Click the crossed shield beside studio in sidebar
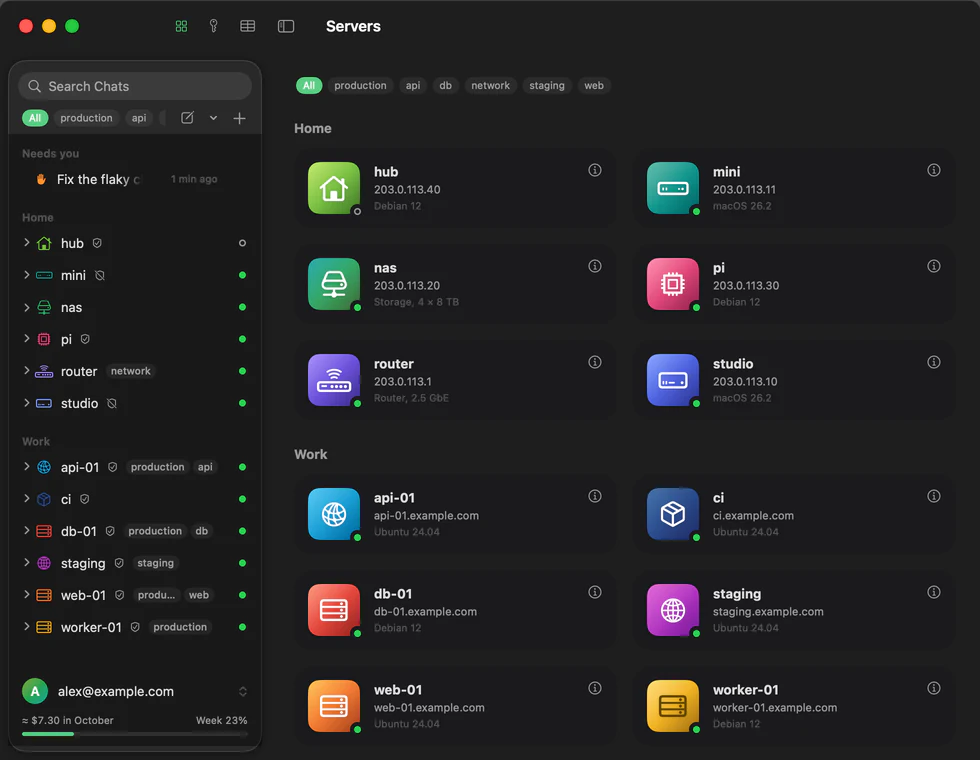Viewport: 980px width, 760px height. (x=112, y=403)
